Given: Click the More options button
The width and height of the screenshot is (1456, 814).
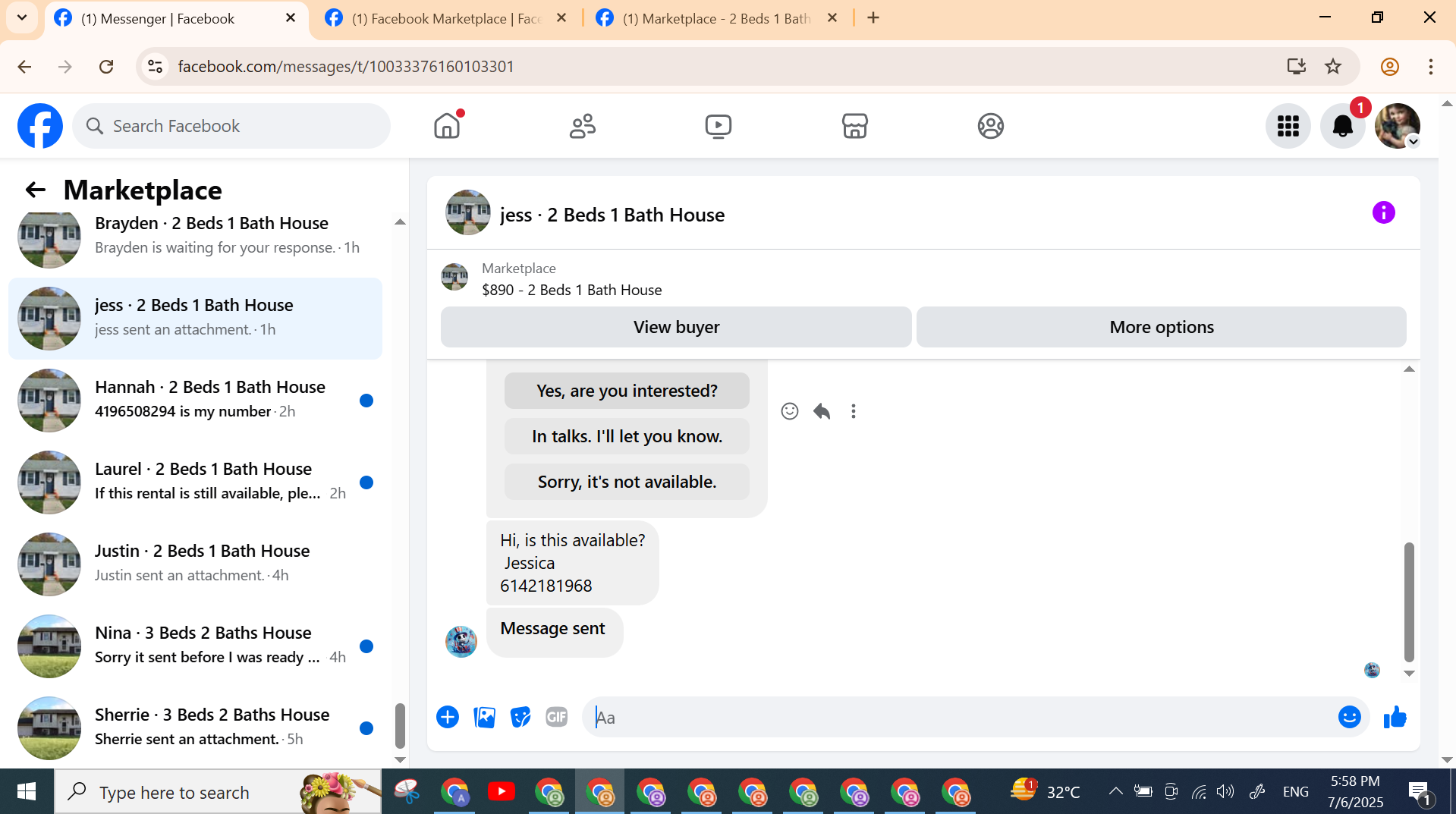Looking at the screenshot, I should (1162, 327).
